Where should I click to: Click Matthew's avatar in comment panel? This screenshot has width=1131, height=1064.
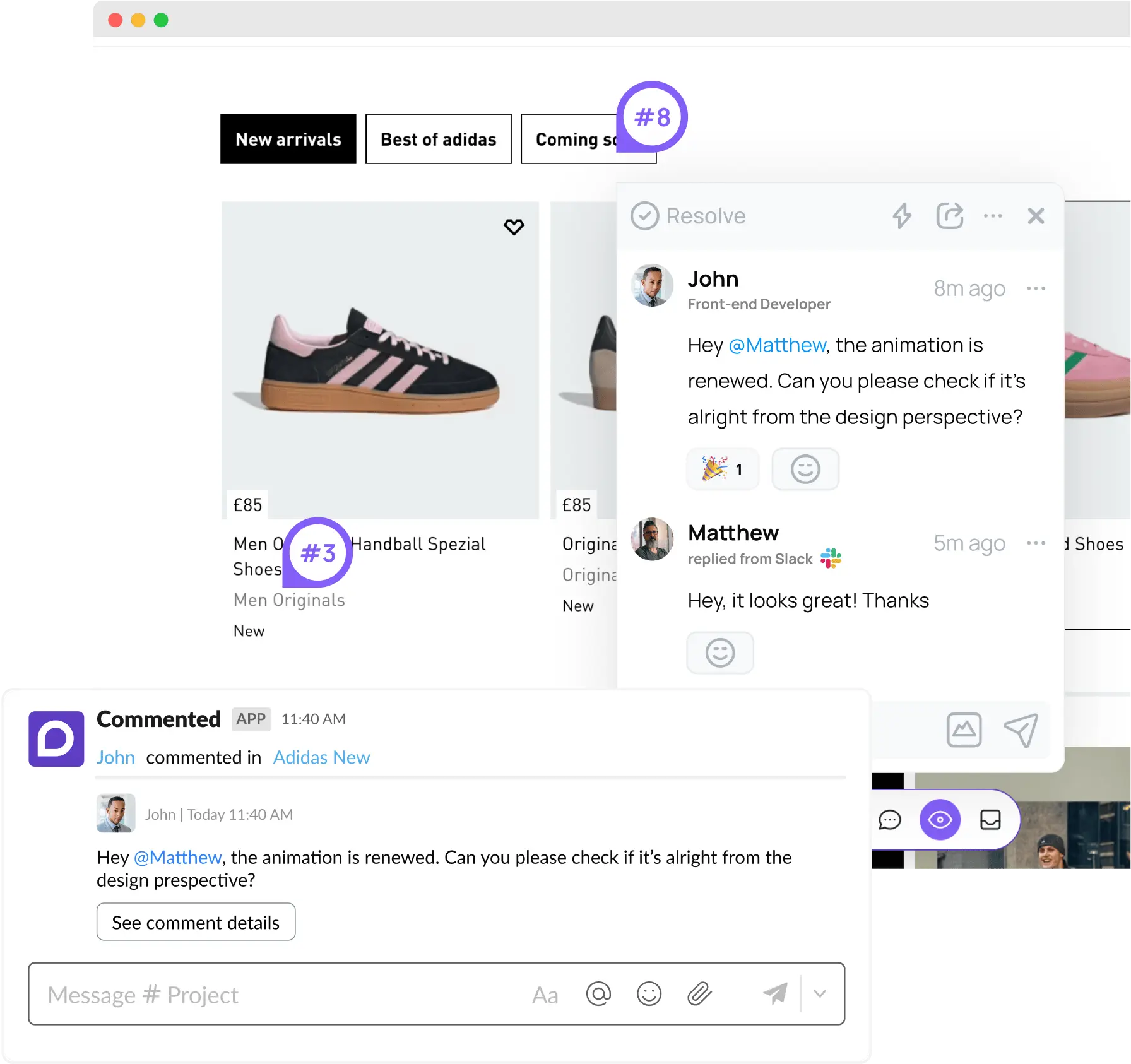pyautogui.click(x=652, y=540)
